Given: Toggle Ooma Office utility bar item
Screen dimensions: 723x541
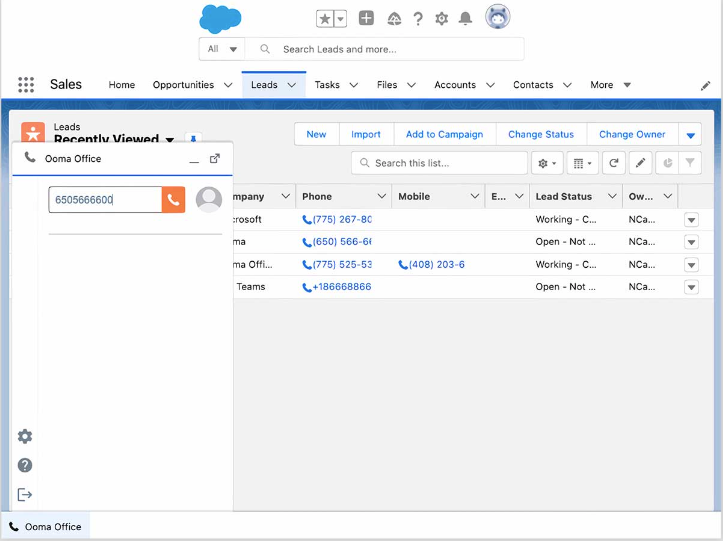Looking at the screenshot, I should [x=45, y=527].
